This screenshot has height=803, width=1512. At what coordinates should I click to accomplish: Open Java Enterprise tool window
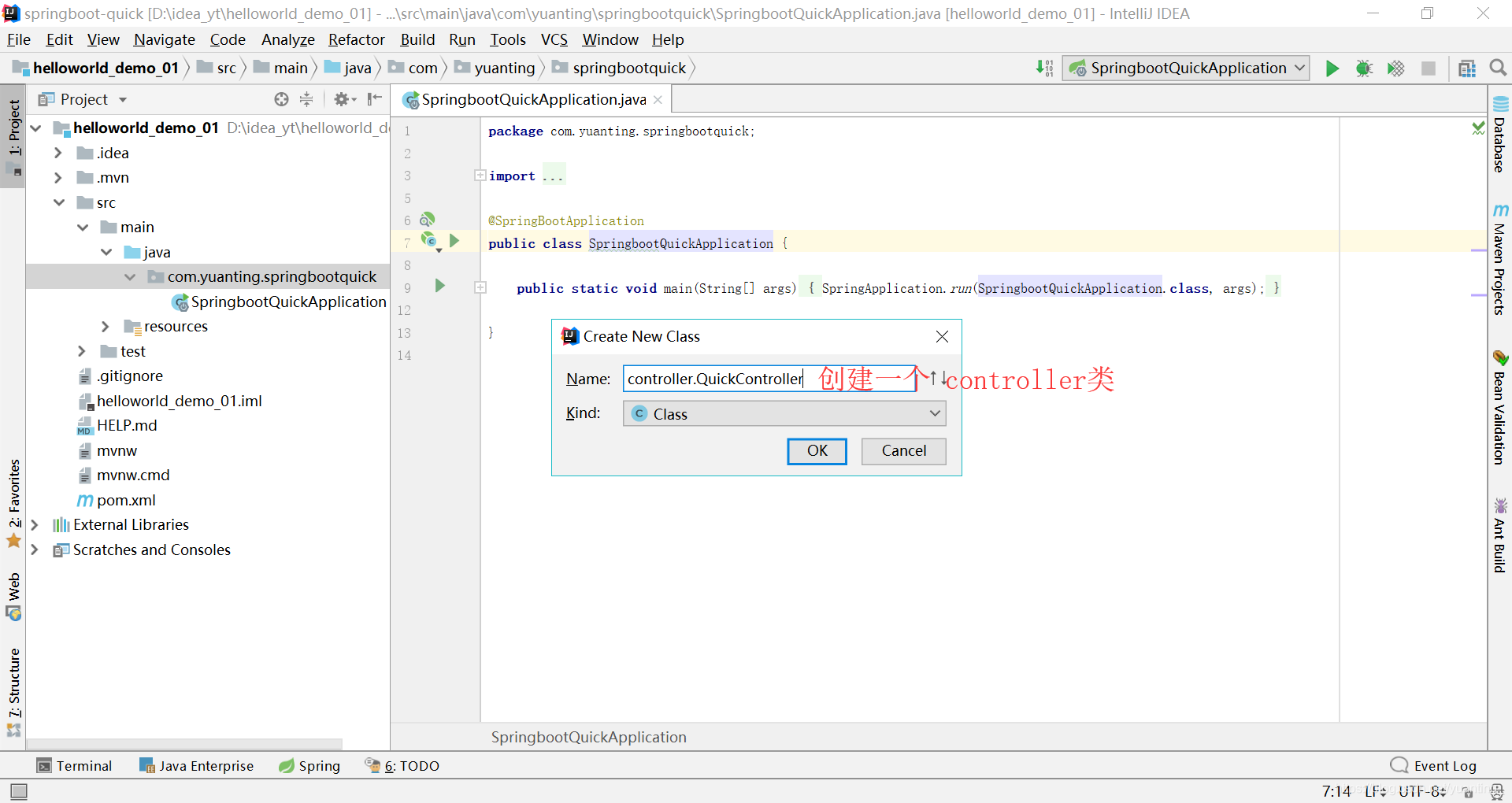(197, 766)
